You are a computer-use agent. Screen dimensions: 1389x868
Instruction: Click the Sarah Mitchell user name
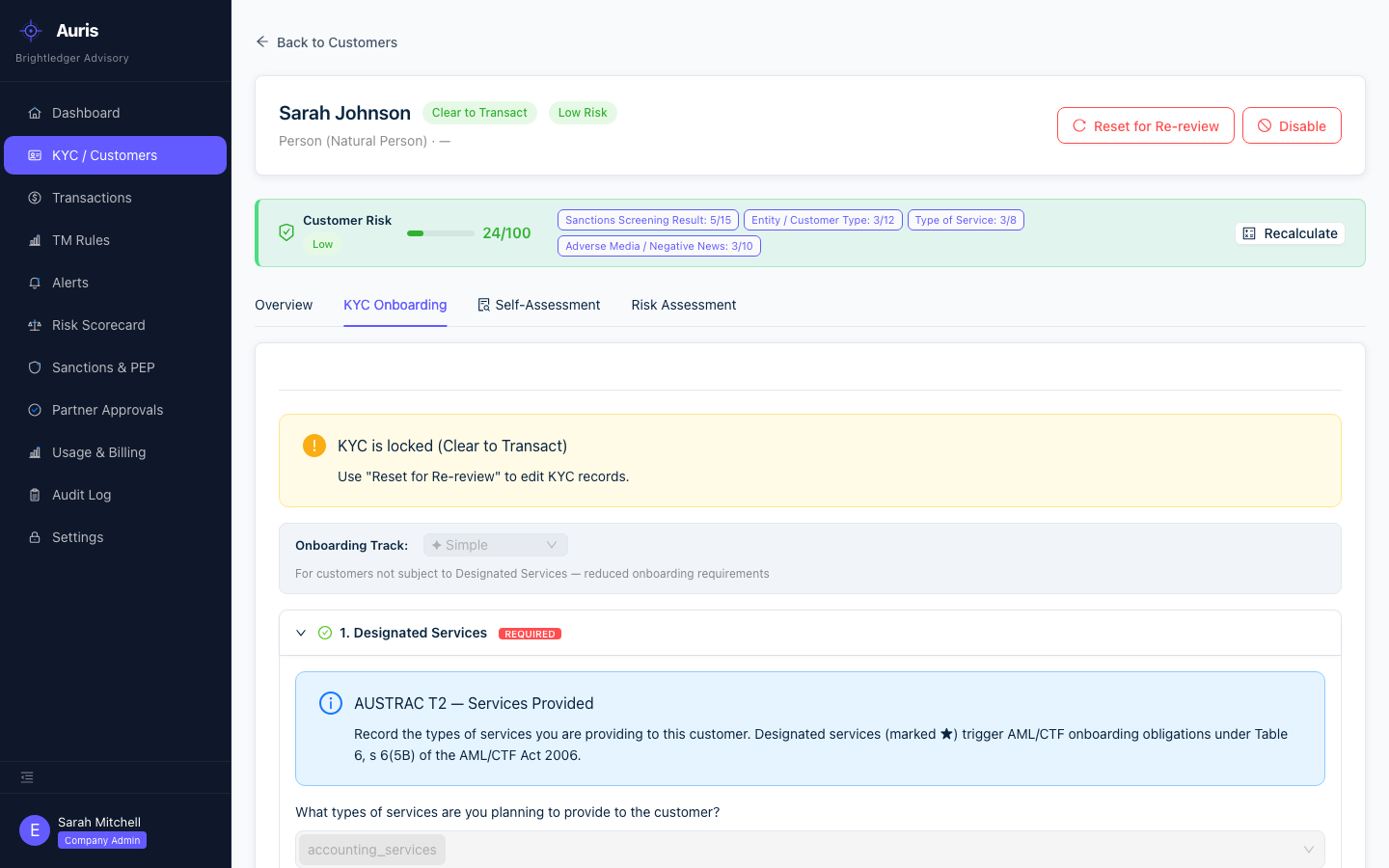pyautogui.click(x=99, y=823)
